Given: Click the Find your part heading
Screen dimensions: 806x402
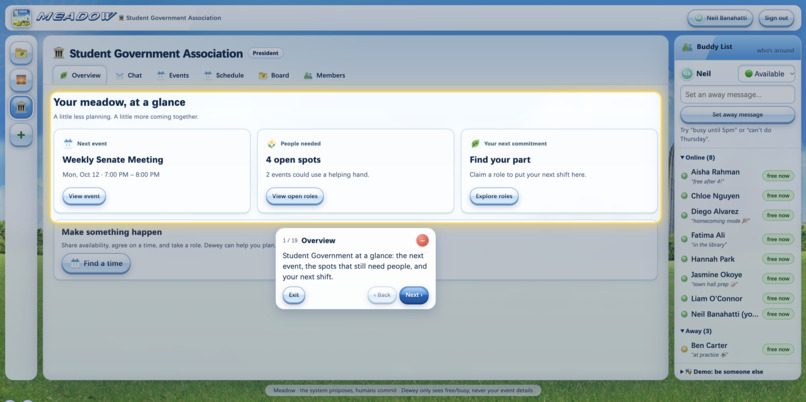Looking at the screenshot, I should [x=500, y=160].
